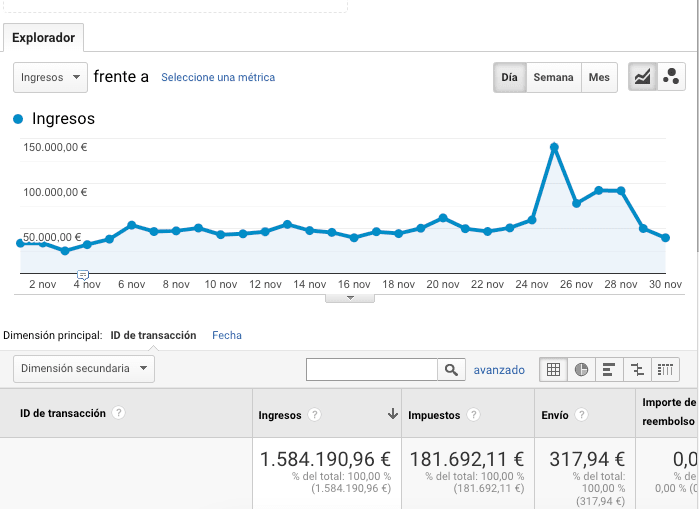Select the comparison view icon
The width and height of the screenshot is (699, 509).
tap(637, 370)
